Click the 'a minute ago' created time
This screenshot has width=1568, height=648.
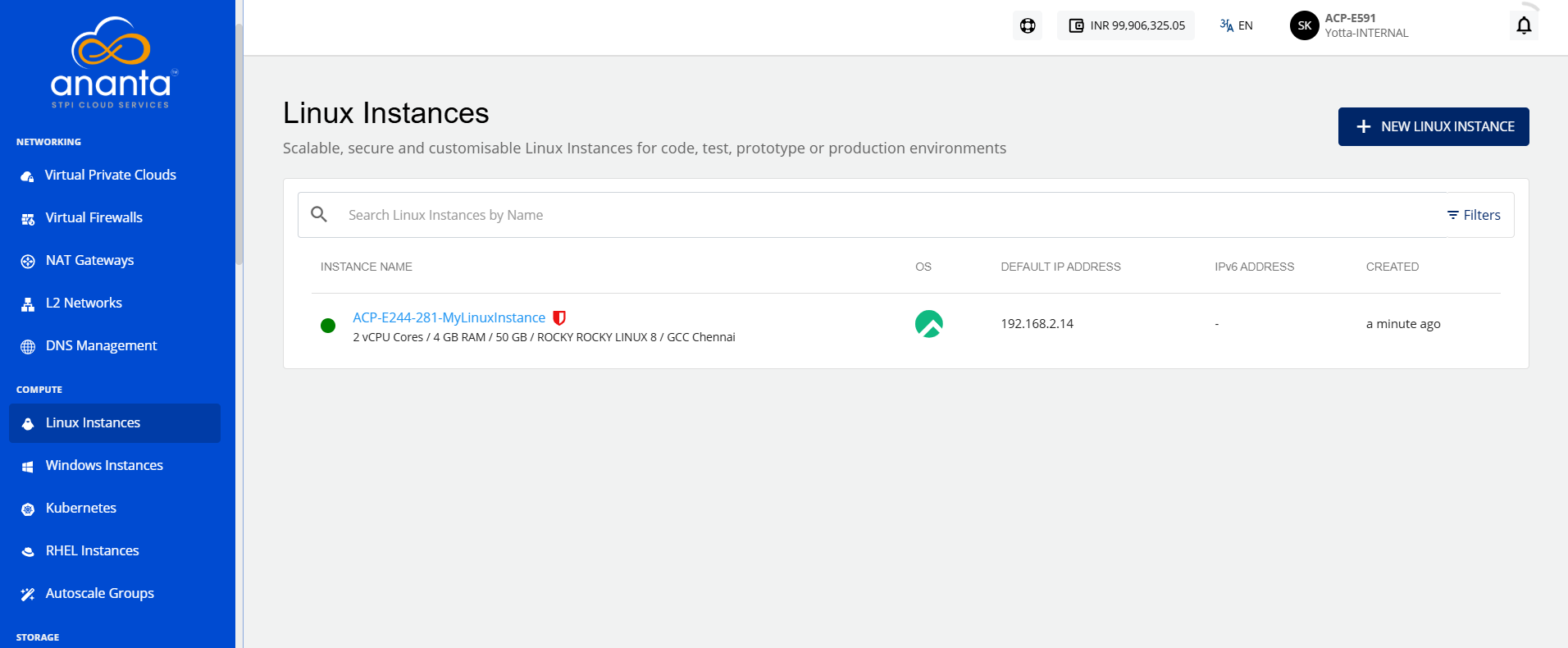(1403, 324)
